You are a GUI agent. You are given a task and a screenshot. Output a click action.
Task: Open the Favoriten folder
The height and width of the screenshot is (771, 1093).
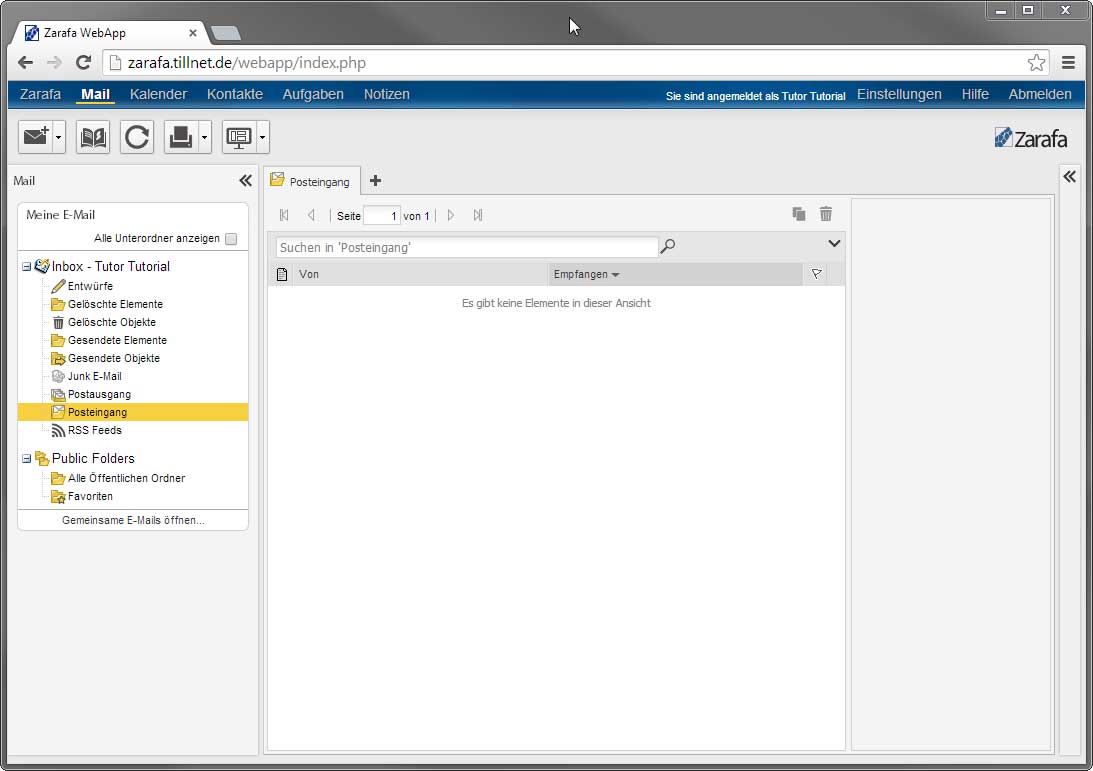(90, 496)
